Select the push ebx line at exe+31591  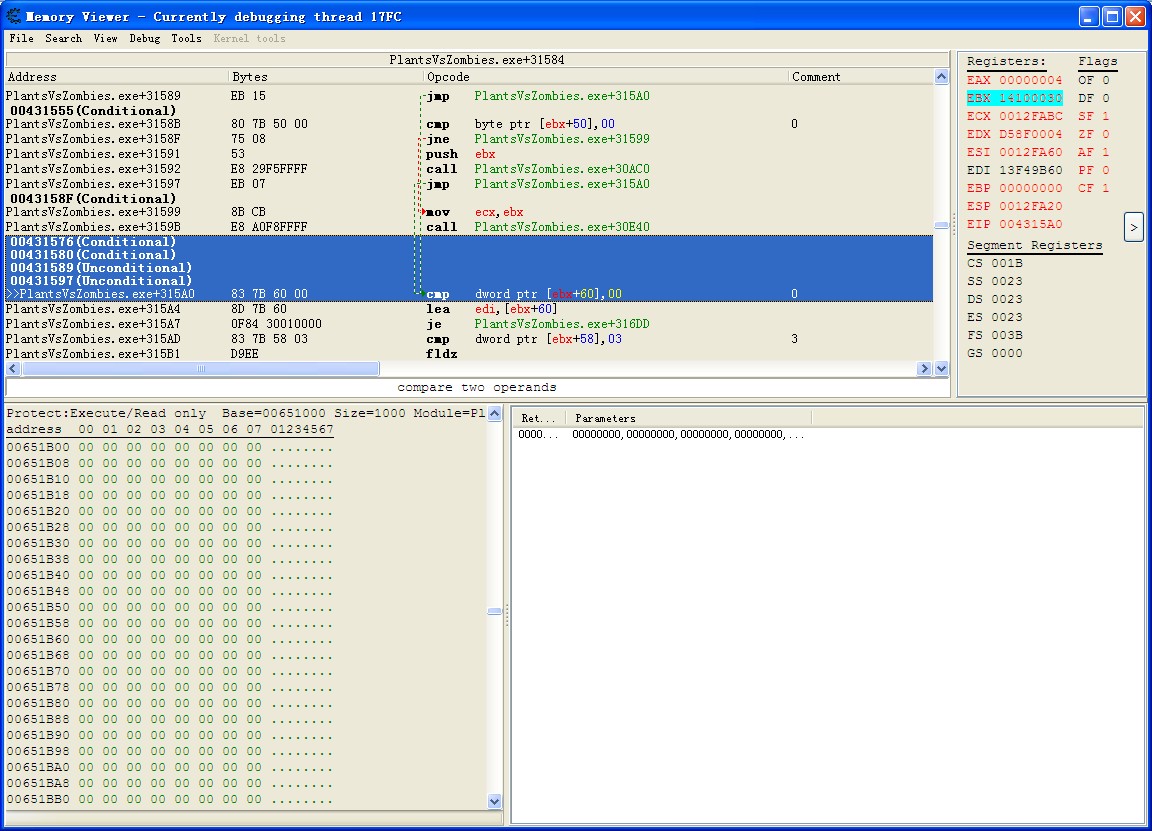pos(469,154)
